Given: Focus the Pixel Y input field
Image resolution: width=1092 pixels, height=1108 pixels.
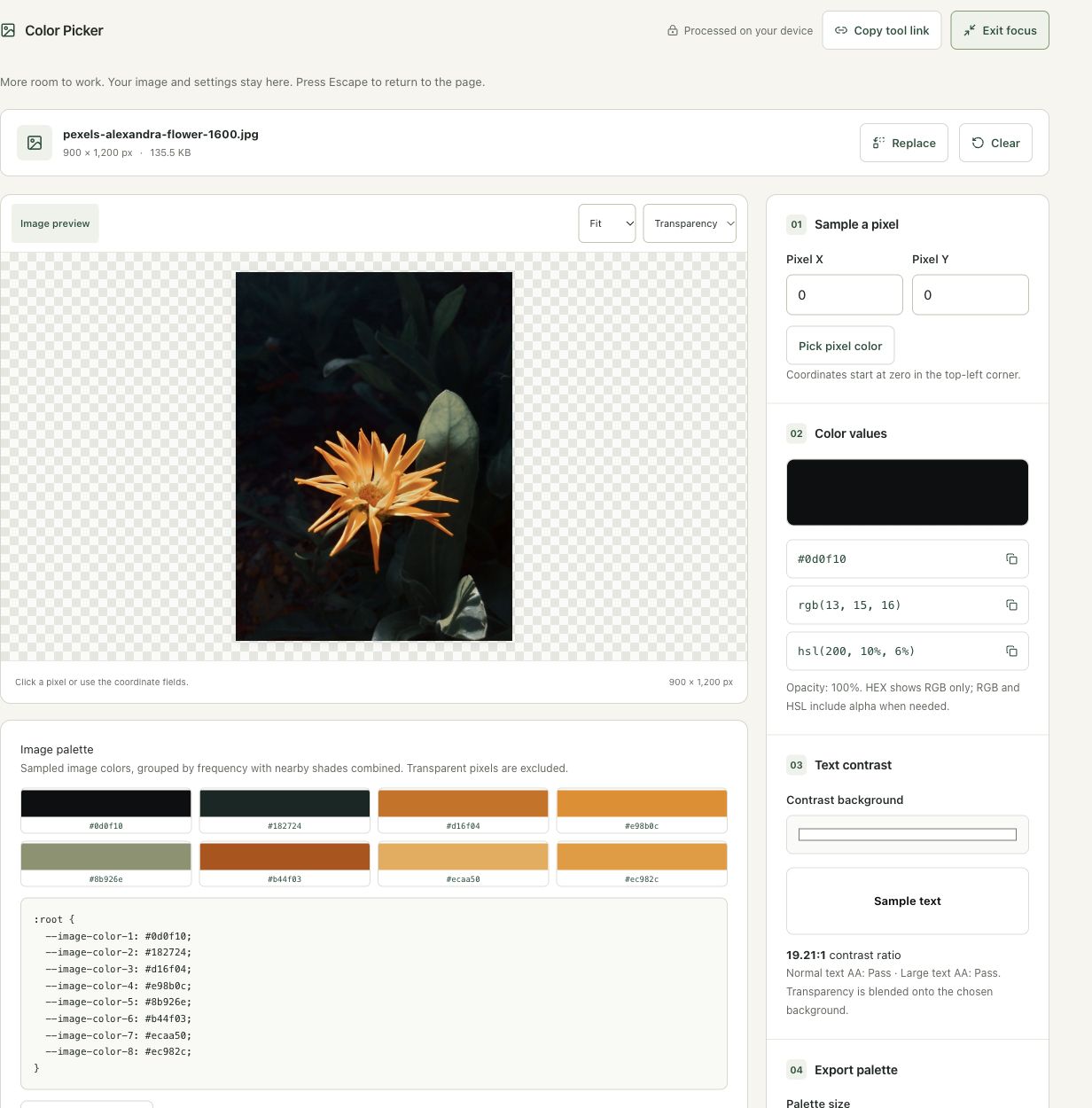Looking at the screenshot, I should click(x=971, y=294).
